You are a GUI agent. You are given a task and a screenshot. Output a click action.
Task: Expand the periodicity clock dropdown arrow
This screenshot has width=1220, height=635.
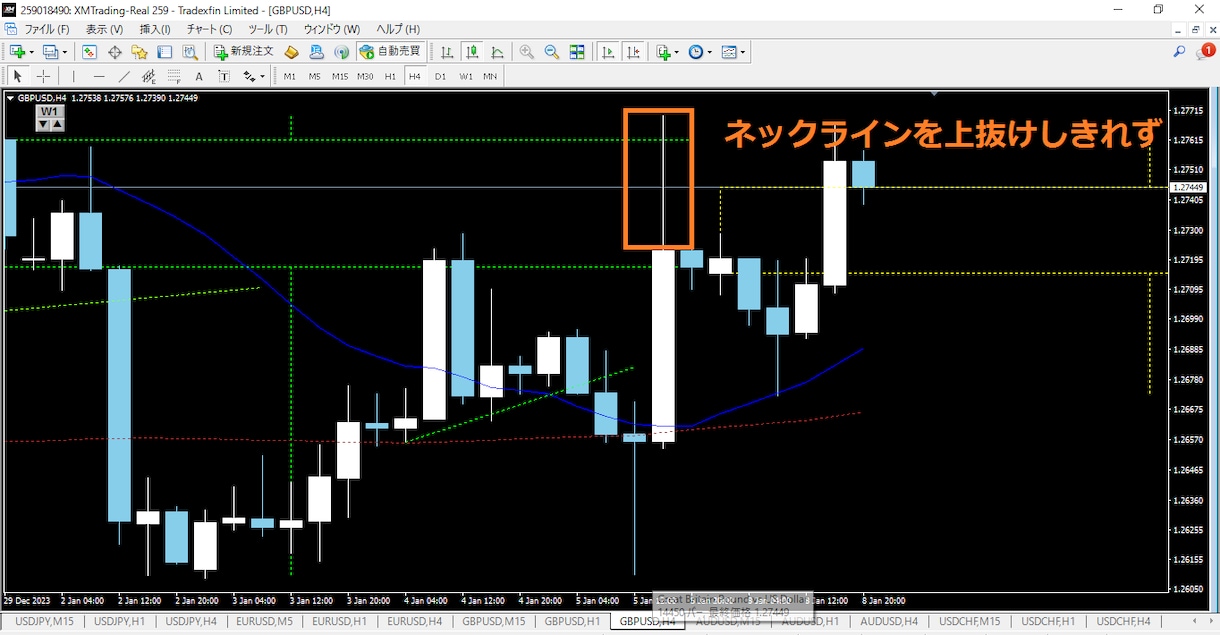tap(710, 52)
